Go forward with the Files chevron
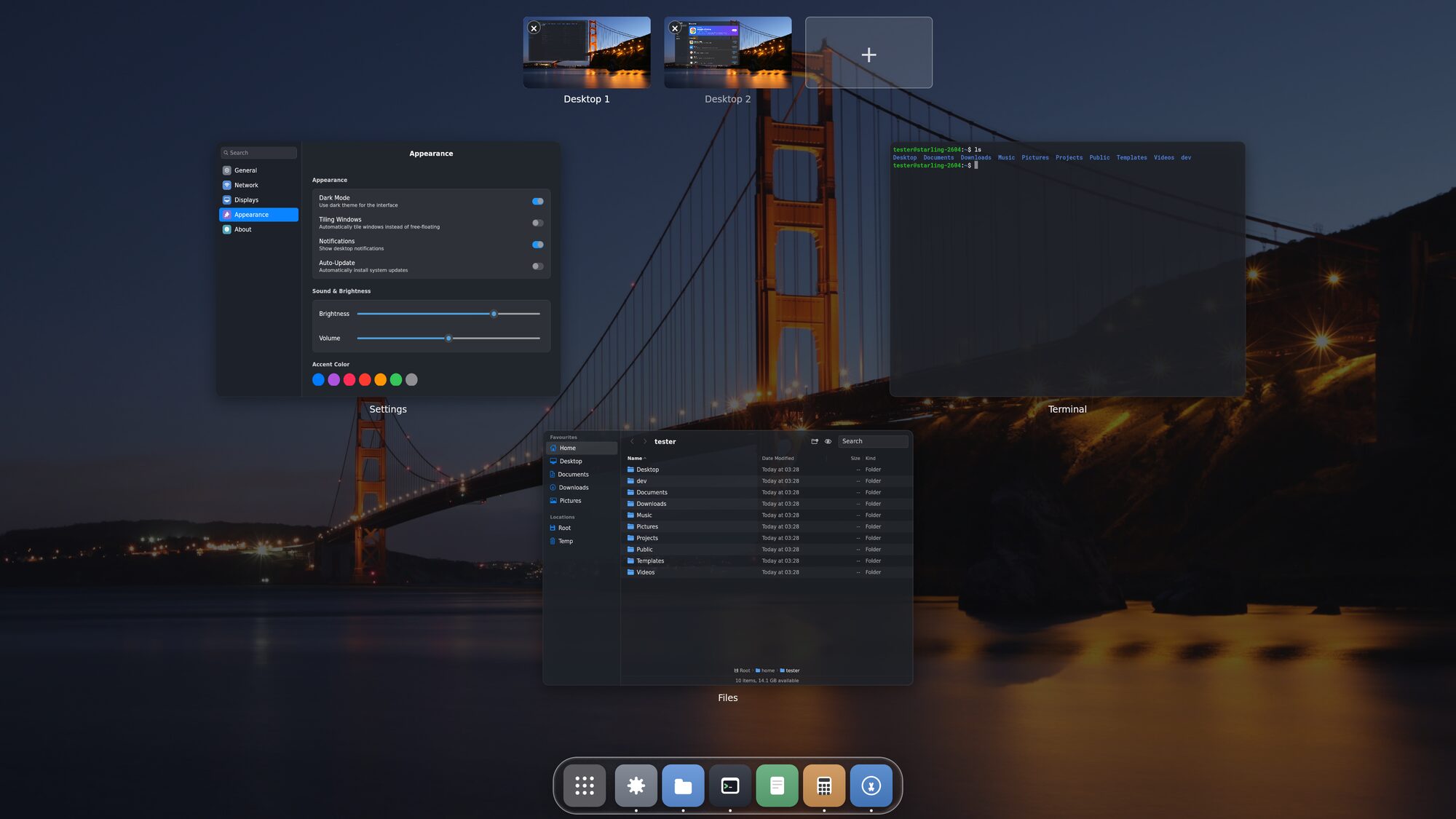This screenshot has width=1456, height=819. coord(645,441)
